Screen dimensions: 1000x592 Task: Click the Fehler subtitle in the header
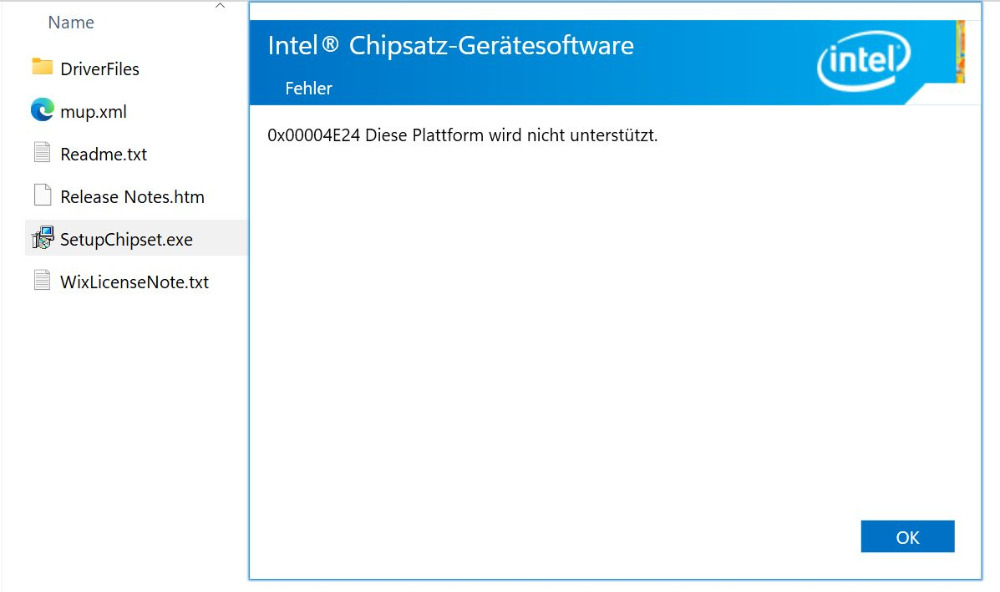[x=308, y=88]
